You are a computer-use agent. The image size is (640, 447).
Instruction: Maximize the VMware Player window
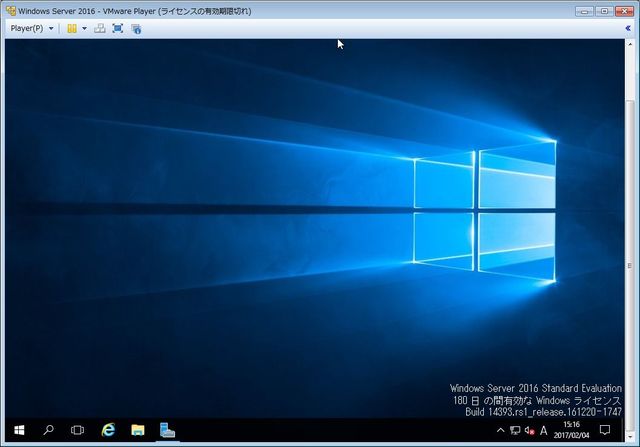point(604,11)
